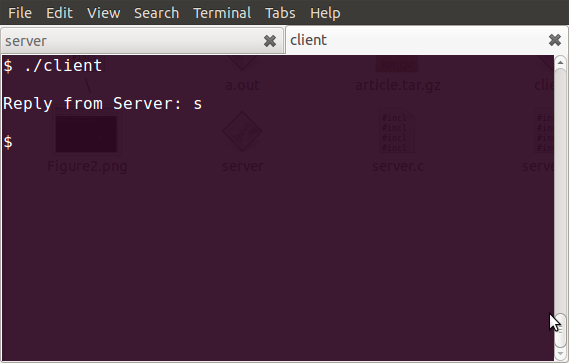Close the client tab
Image resolution: width=569 pixels, height=363 pixels.
[x=555, y=40]
